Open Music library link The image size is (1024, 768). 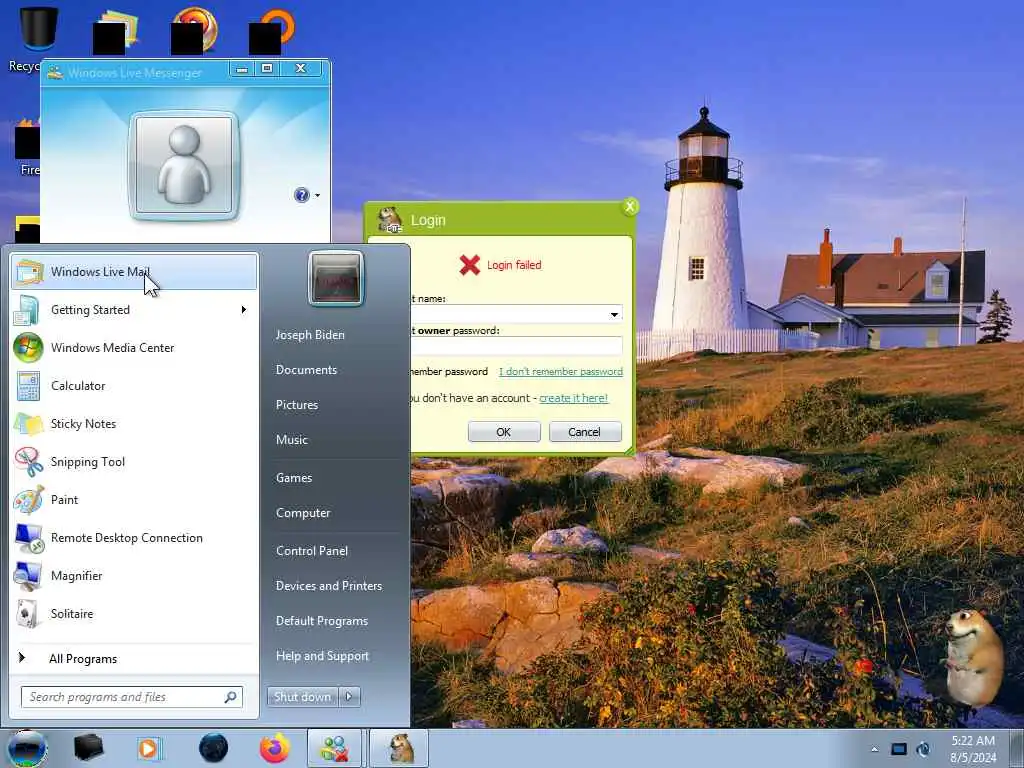click(291, 440)
